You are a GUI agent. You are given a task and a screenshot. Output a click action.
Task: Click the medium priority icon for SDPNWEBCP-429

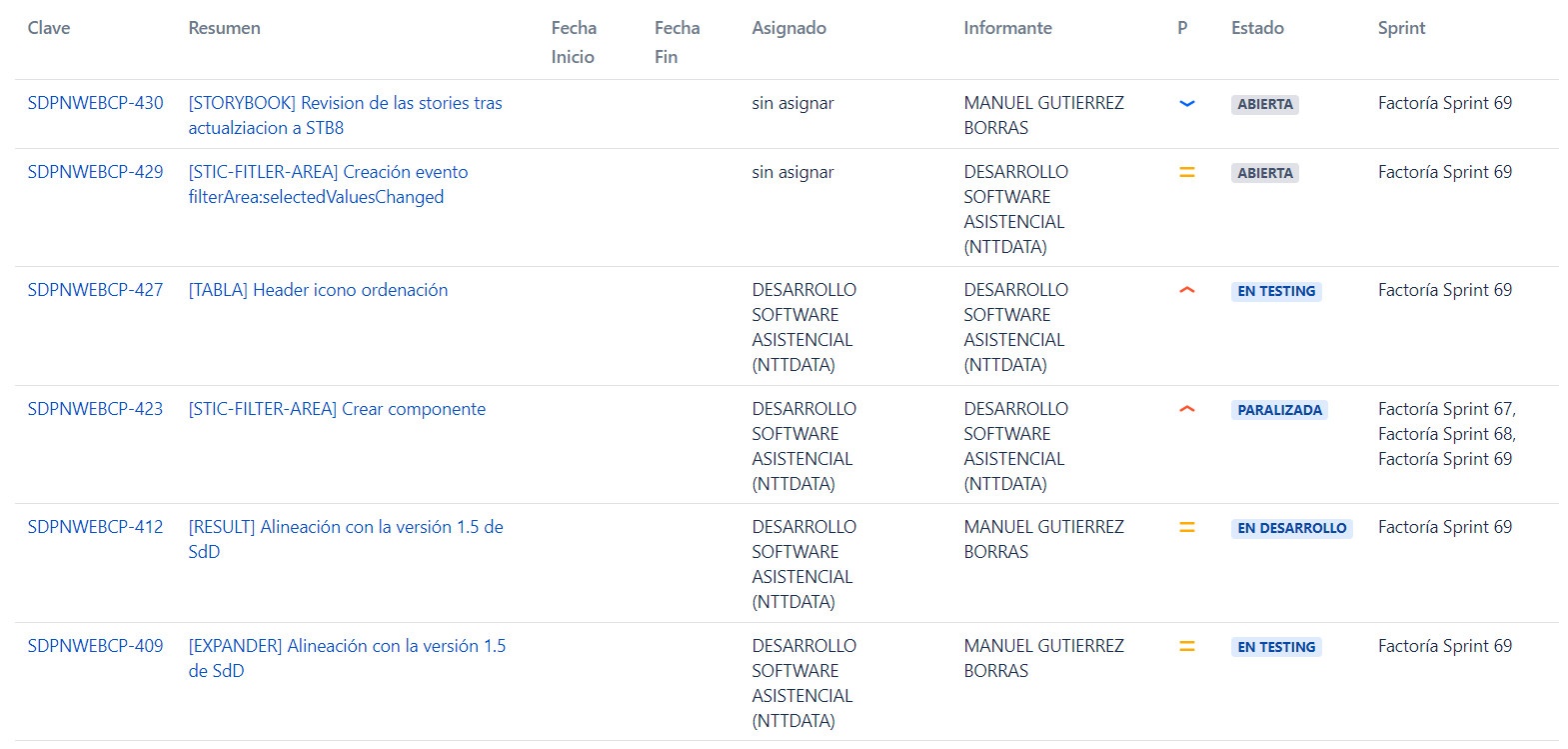(1186, 172)
